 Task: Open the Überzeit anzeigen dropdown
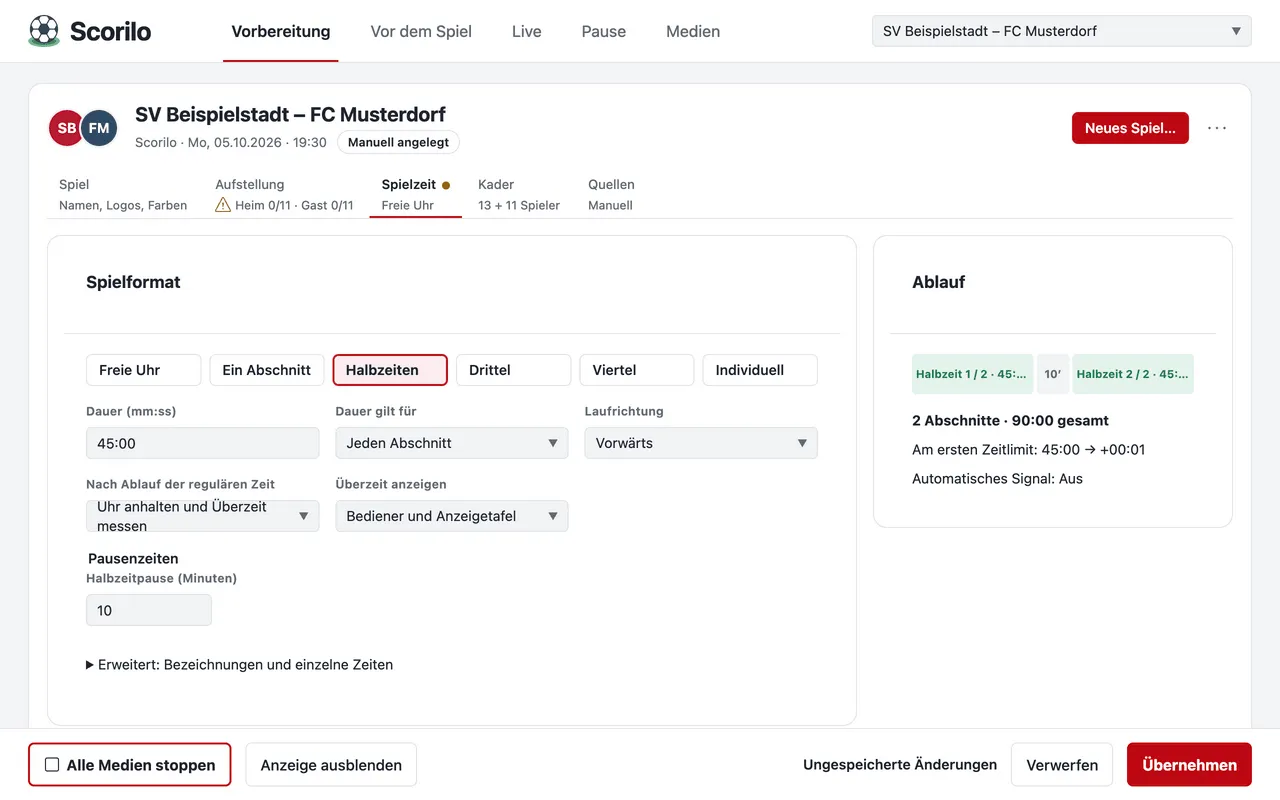pos(451,516)
